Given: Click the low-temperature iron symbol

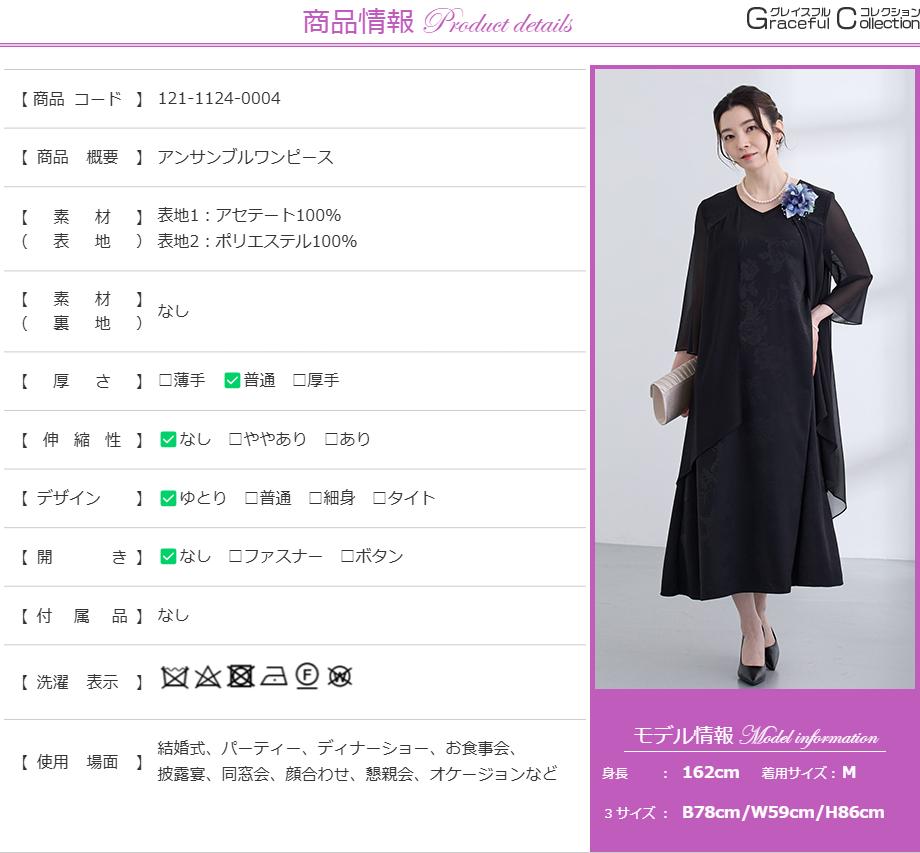Looking at the screenshot, I should 274,677.
